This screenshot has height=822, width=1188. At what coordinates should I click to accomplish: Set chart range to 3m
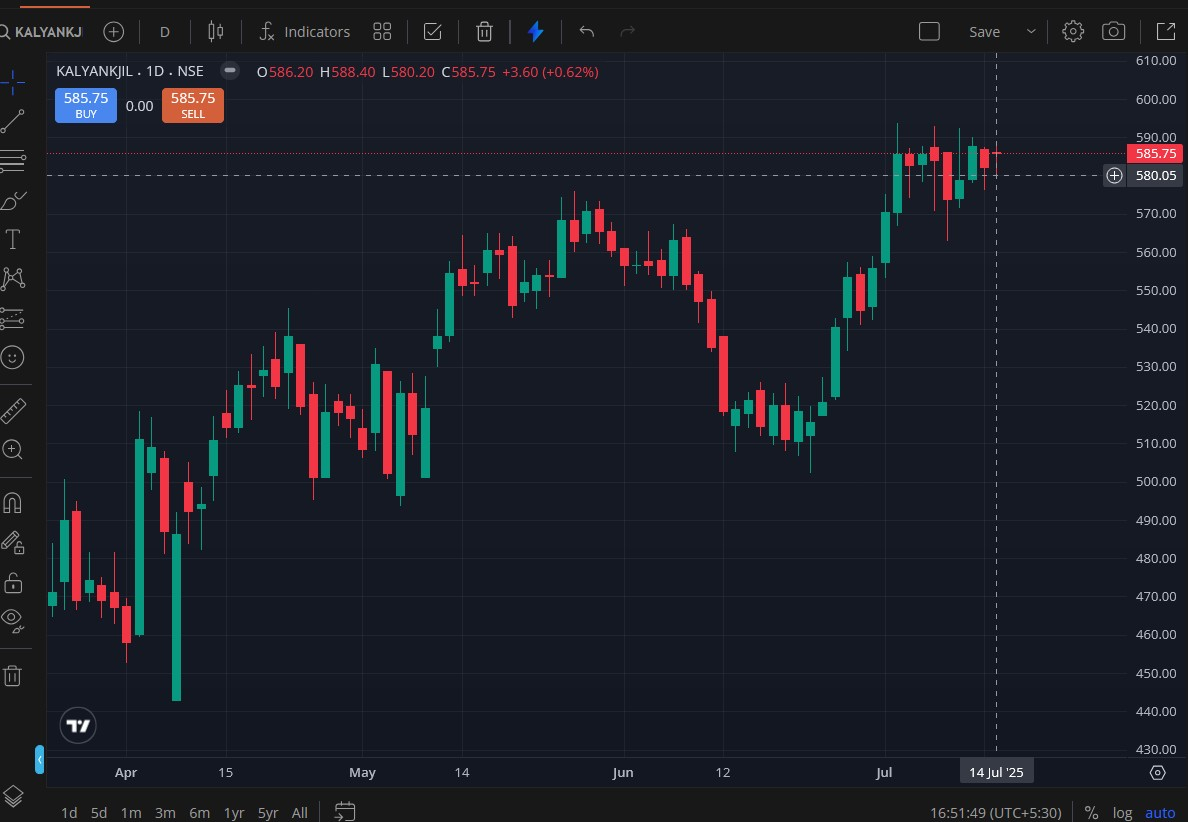165,813
